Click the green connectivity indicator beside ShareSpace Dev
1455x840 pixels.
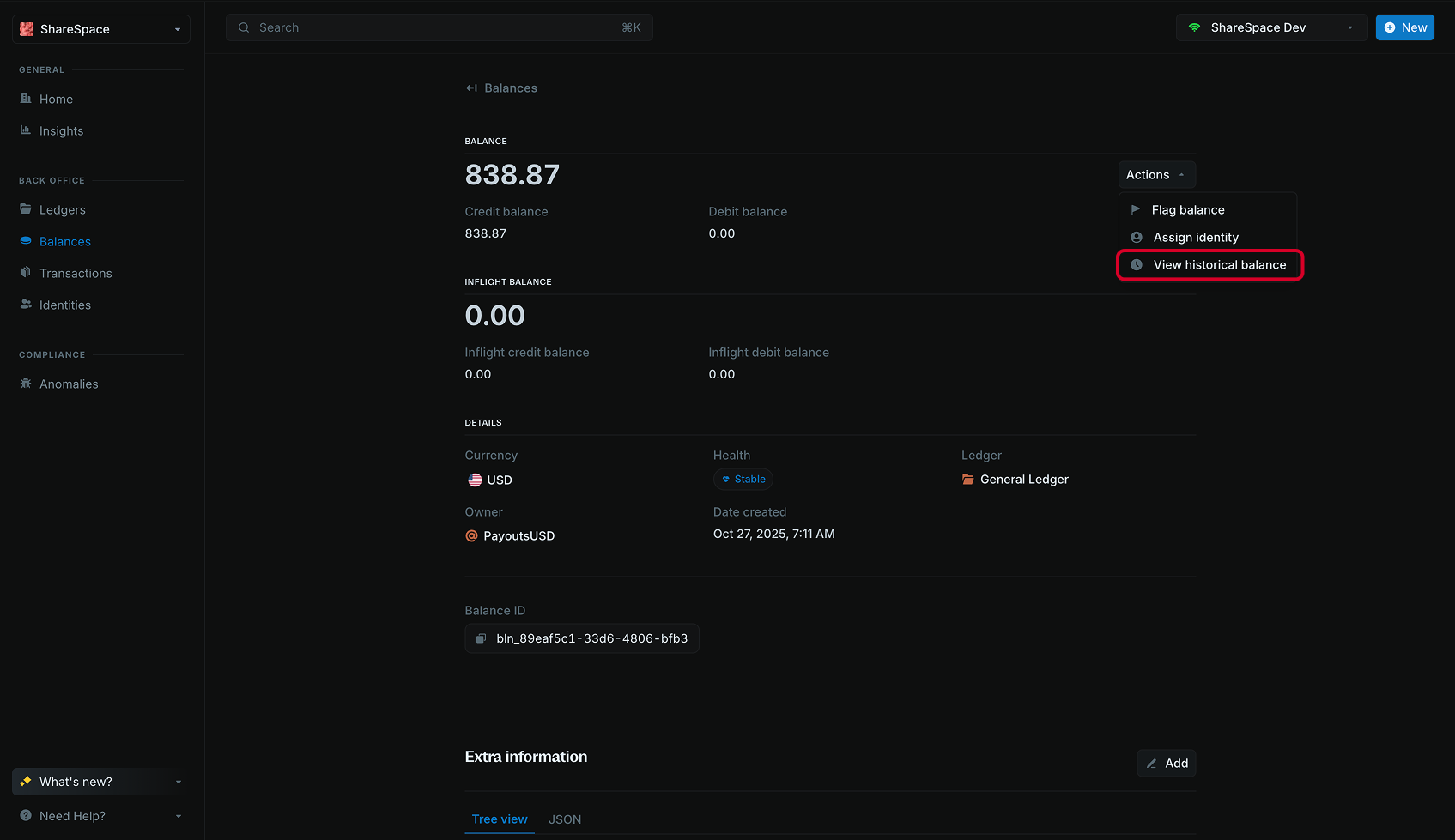pyautogui.click(x=1194, y=27)
